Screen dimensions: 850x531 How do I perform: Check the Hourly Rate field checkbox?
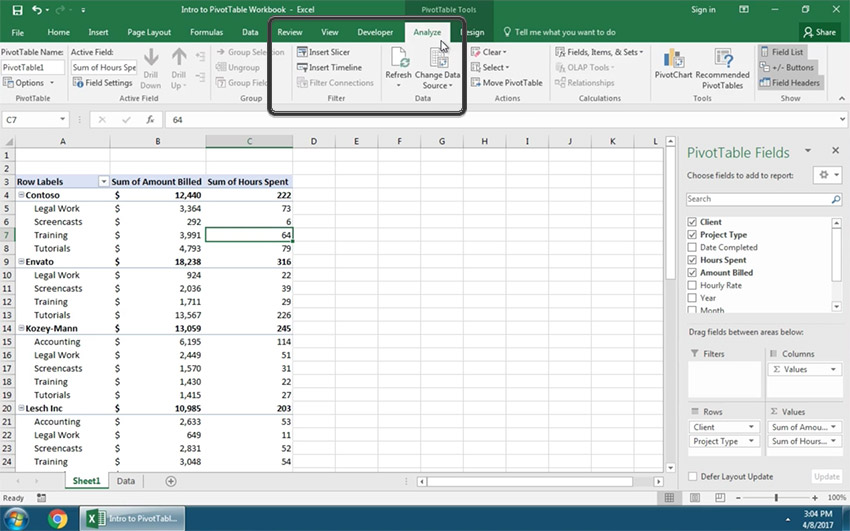pyautogui.click(x=692, y=286)
